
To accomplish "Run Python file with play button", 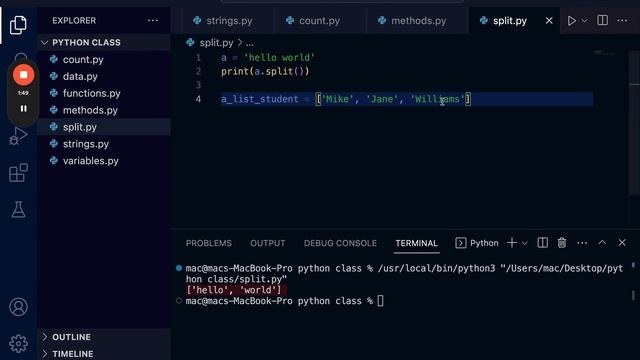I will click(x=572, y=20).
